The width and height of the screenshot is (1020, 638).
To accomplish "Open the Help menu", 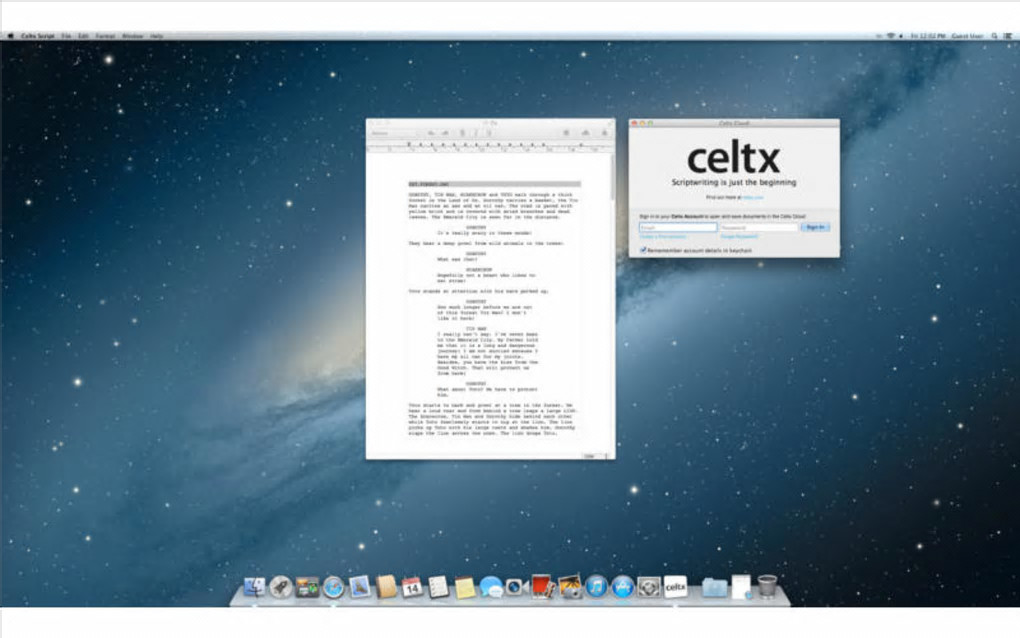I will tap(157, 36).
